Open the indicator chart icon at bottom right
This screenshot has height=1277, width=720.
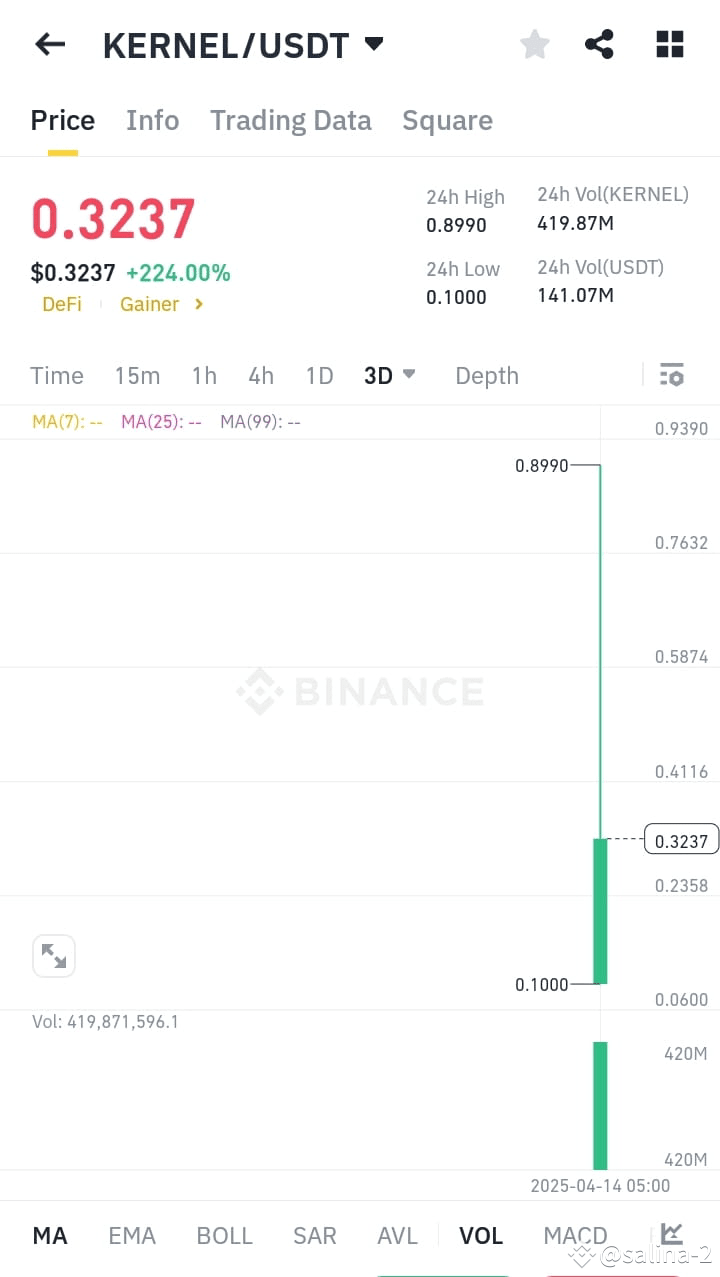672,1234
